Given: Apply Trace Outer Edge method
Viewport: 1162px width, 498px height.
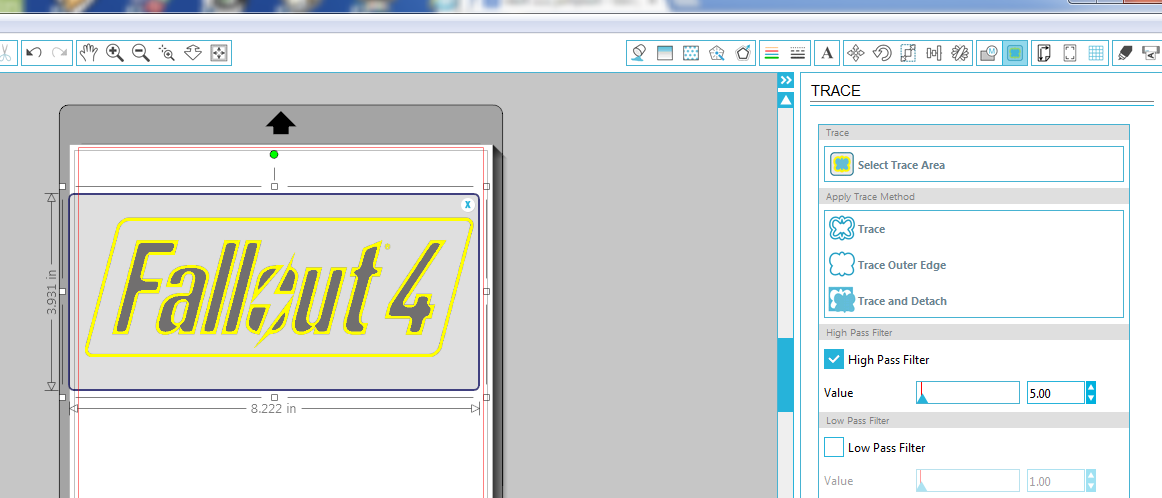Looking at the screenshot, I should tap(888, 265).
